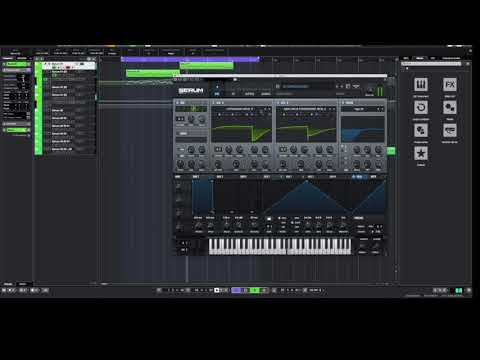The image size is (480, 360).
Task: Click the Serum filter response display
Action: click(362, 128)
